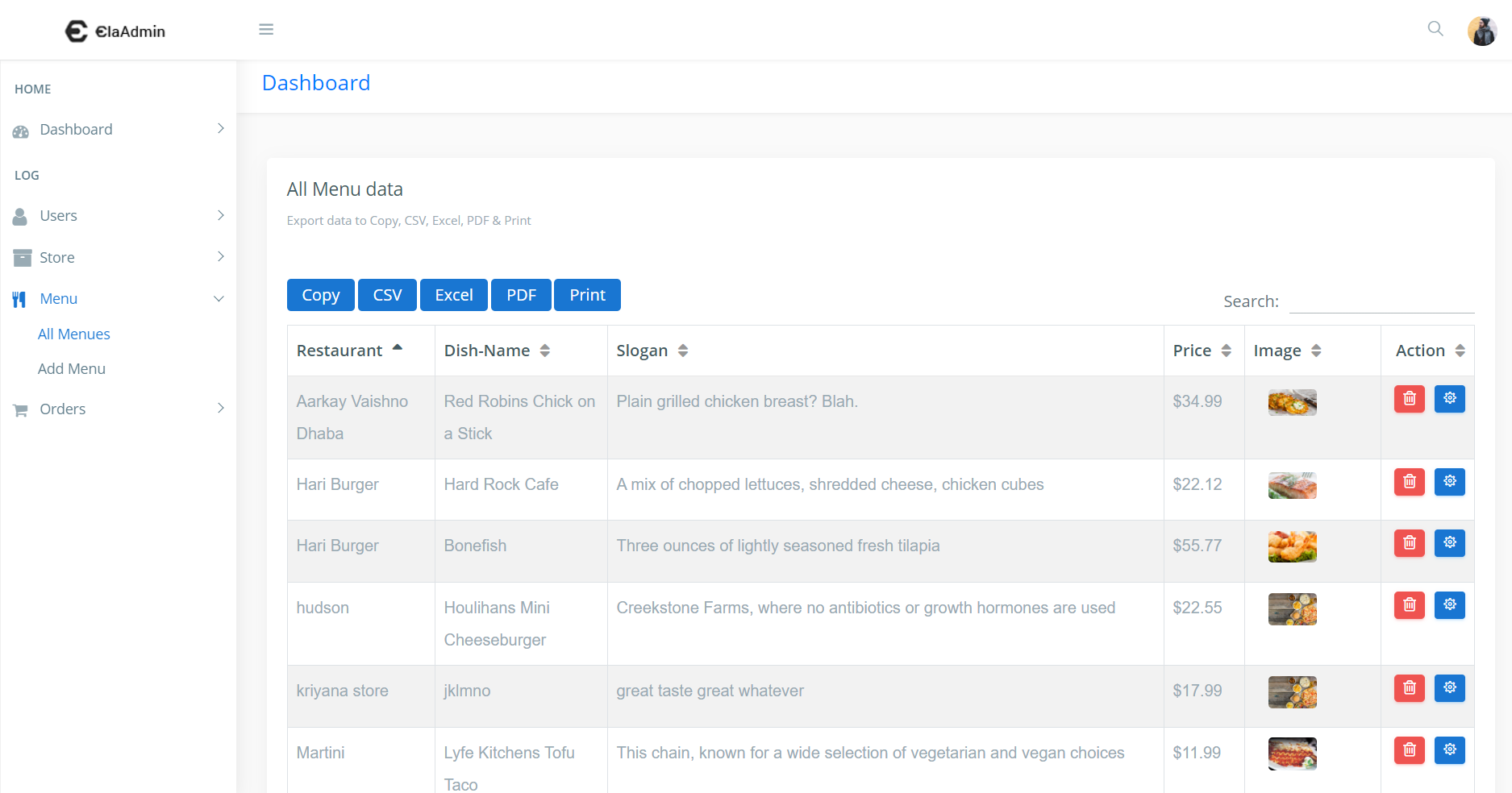Sort table by Dish-Name column
The image size is (1512, 793).
[x=521, y=351]
